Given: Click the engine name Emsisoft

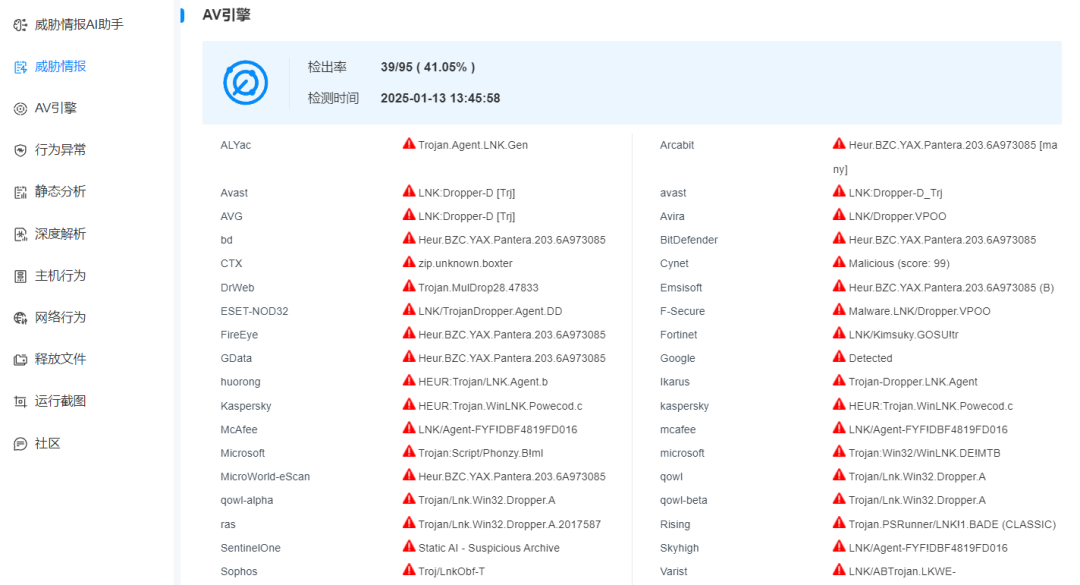Looking at the screenshot, I should point(681,288).
